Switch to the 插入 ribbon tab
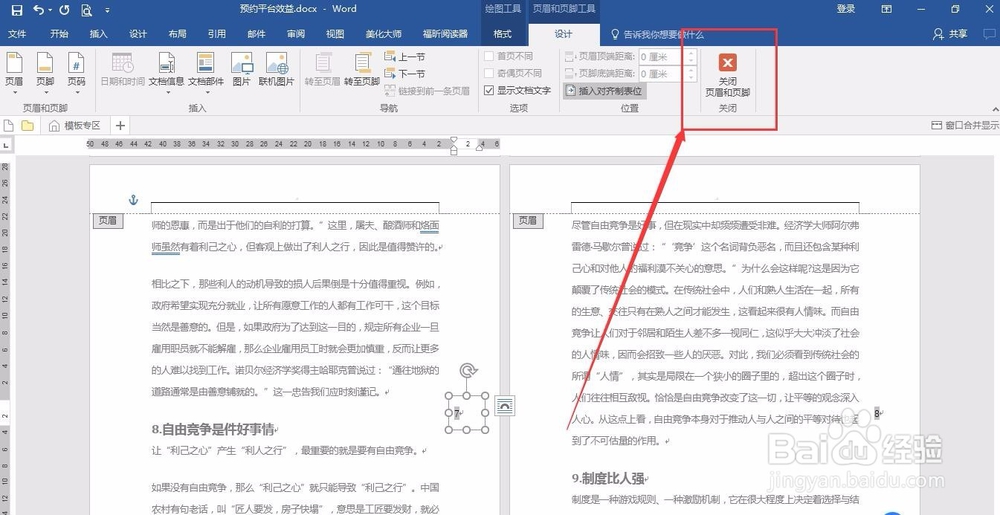The image size is (1000, 515). [x=98, y=34]
